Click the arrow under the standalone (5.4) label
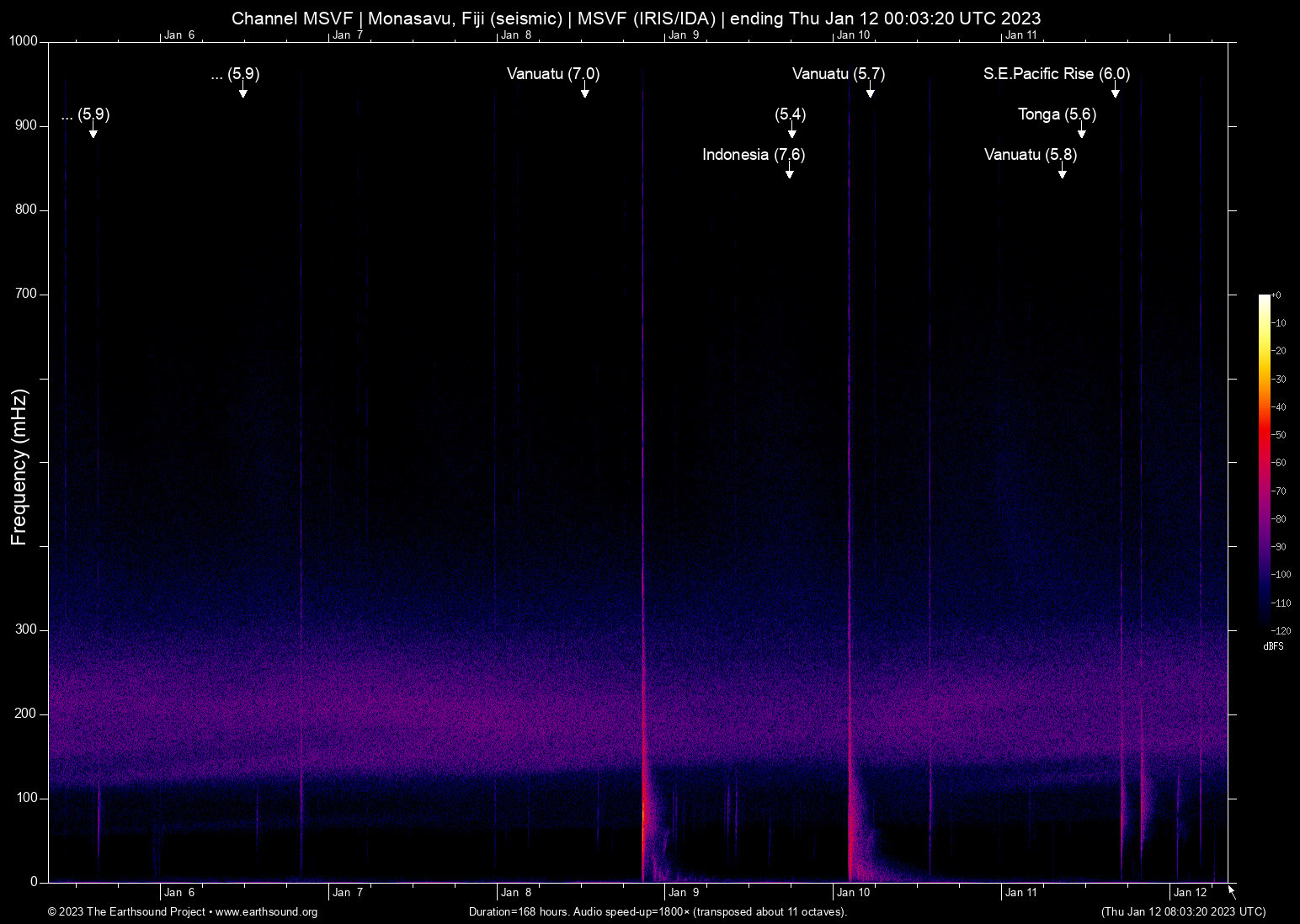This screenshot has width=1300, height=924. pyautogui.click(x=791, y=131)
